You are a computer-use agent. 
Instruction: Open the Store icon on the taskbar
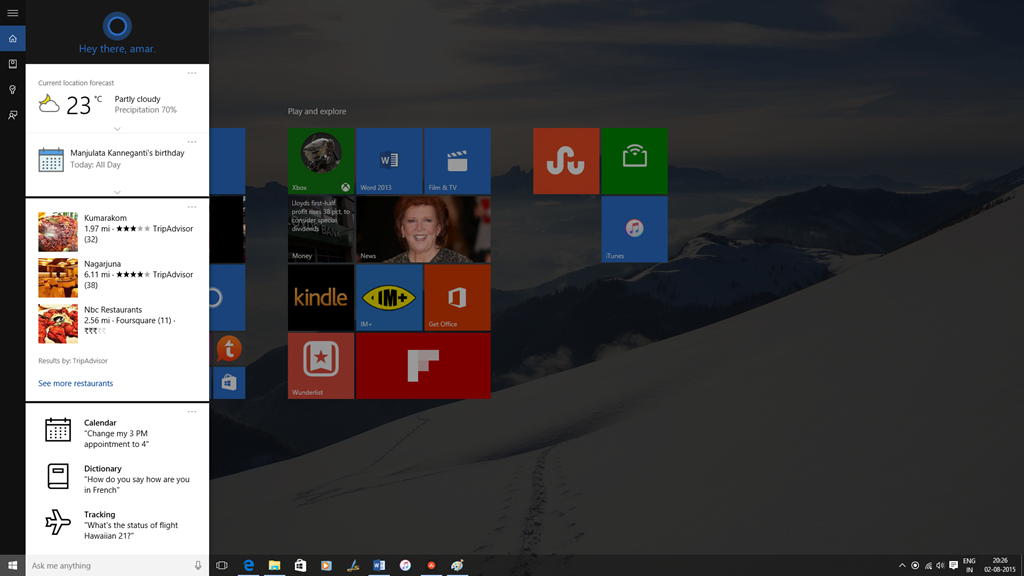point(300,566)
